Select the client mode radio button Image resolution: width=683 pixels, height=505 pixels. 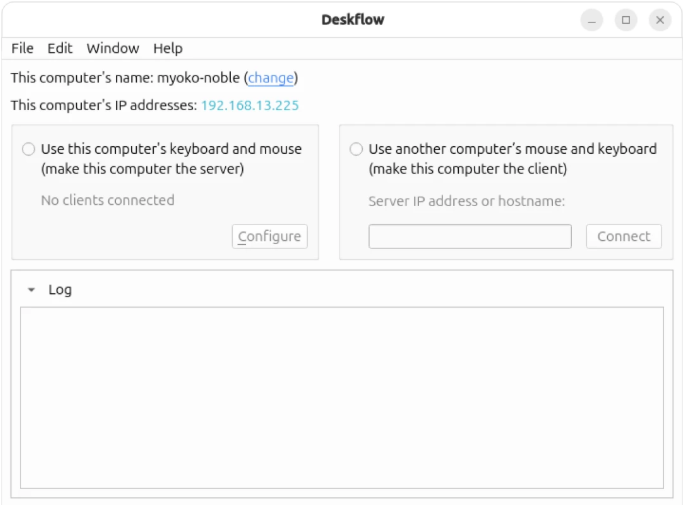click(x=356, y=149)
